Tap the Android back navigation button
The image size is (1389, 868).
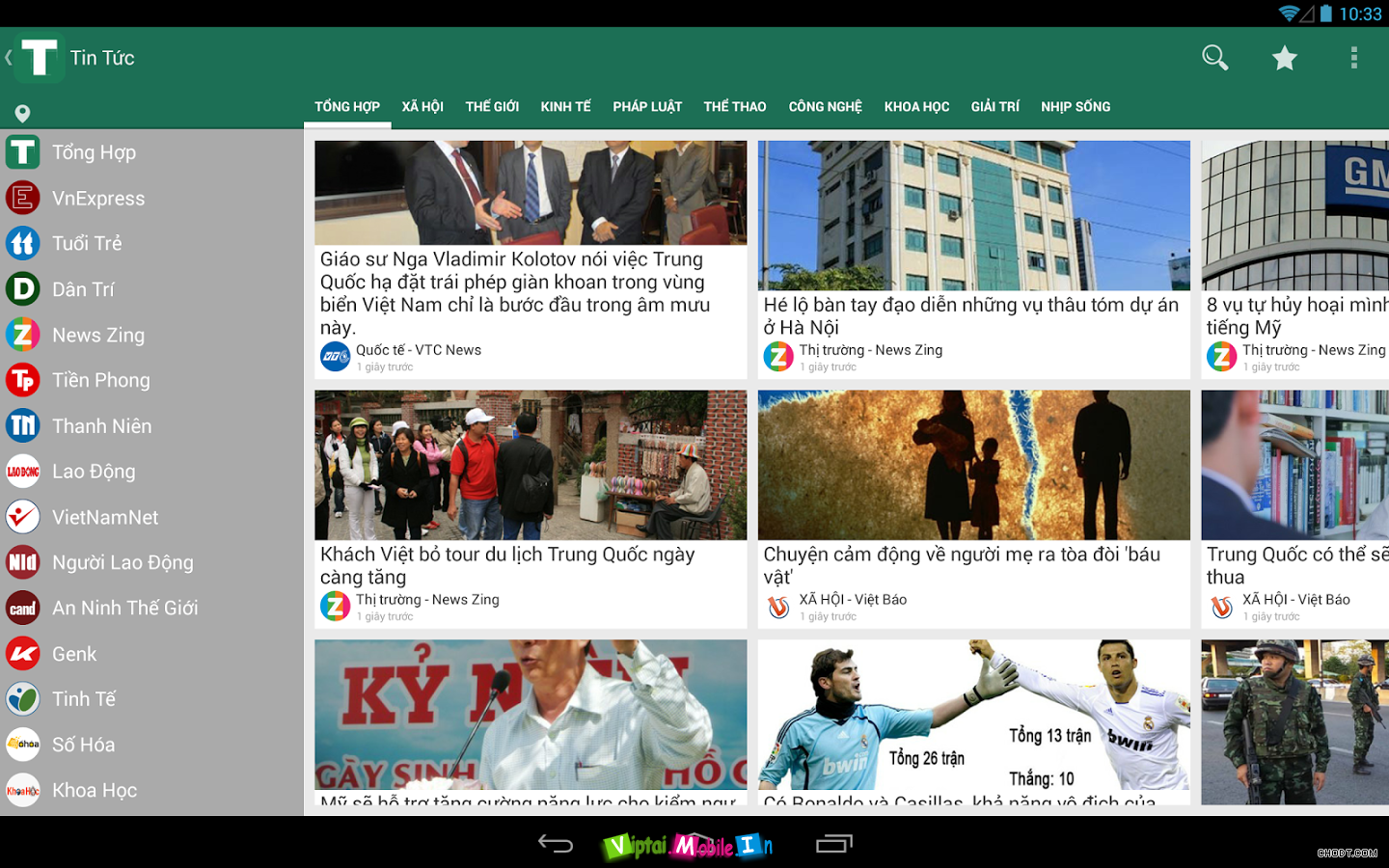tap(556, 844)
